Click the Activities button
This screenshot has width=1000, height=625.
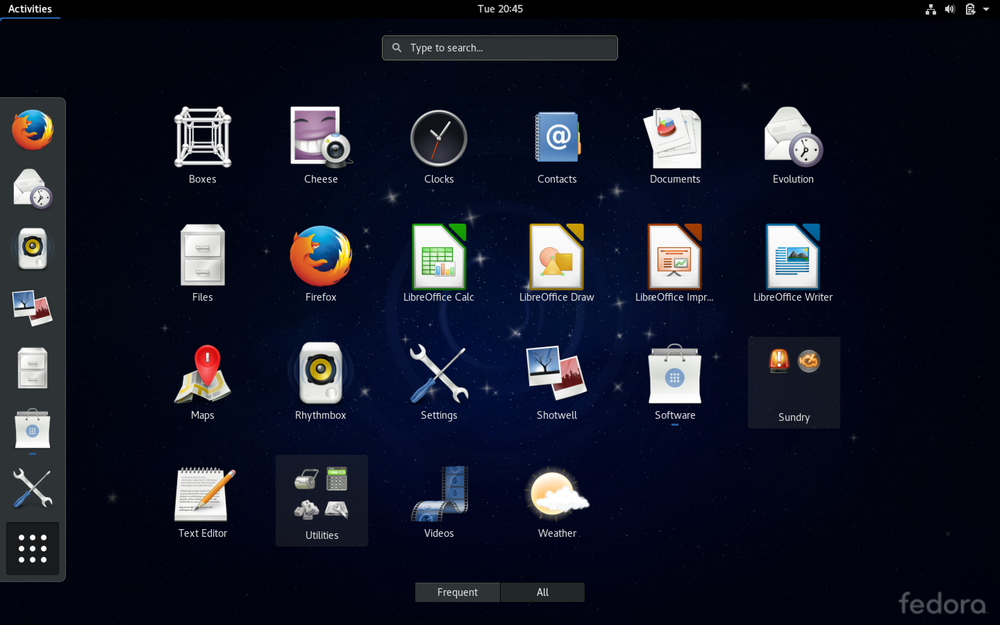point(30,9)
